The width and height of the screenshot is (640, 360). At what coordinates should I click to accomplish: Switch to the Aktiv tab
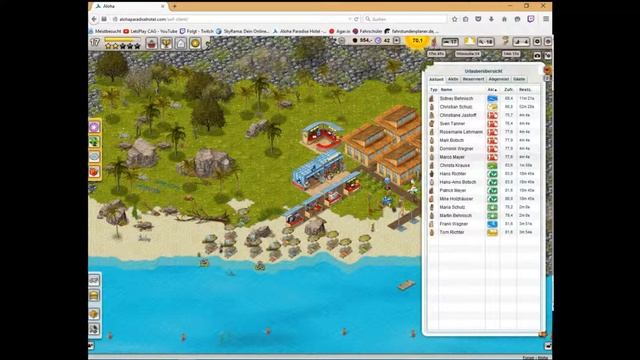(453, 79)
